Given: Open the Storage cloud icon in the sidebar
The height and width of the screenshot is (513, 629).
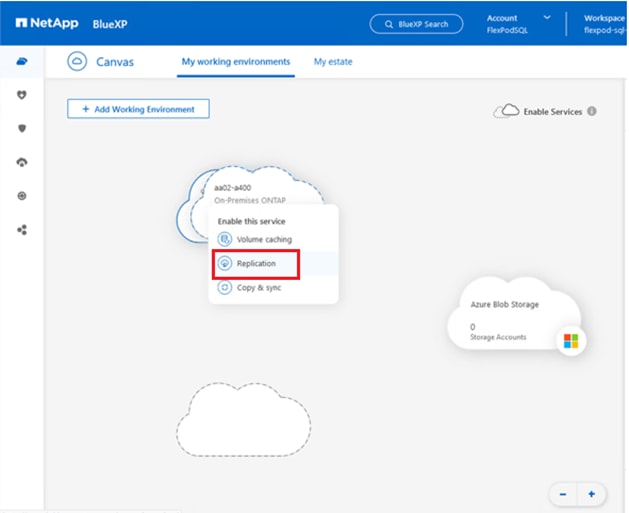Looking at the screenshot, I should coord(22,61).
